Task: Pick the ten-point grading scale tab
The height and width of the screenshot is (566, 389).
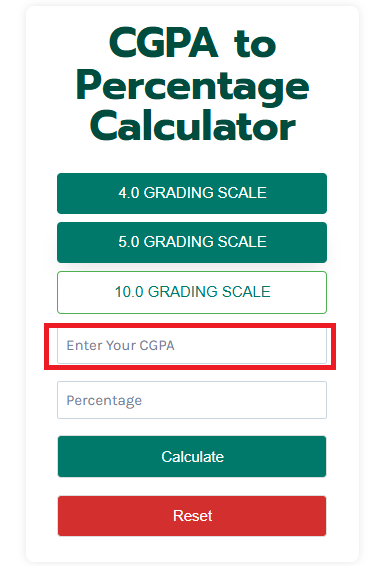Action: click(x=192, y=292)
